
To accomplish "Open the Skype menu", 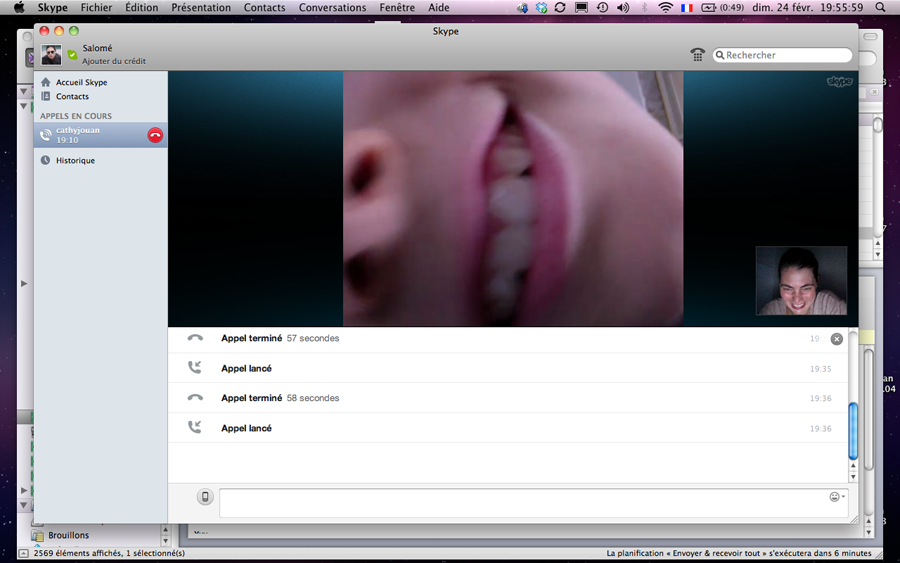I will point(53,7).
